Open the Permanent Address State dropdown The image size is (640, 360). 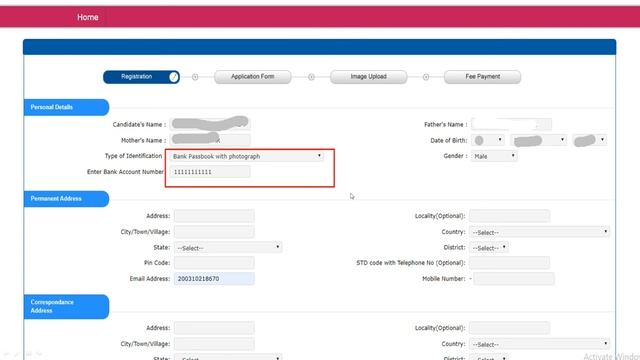(x=228, y=247)
